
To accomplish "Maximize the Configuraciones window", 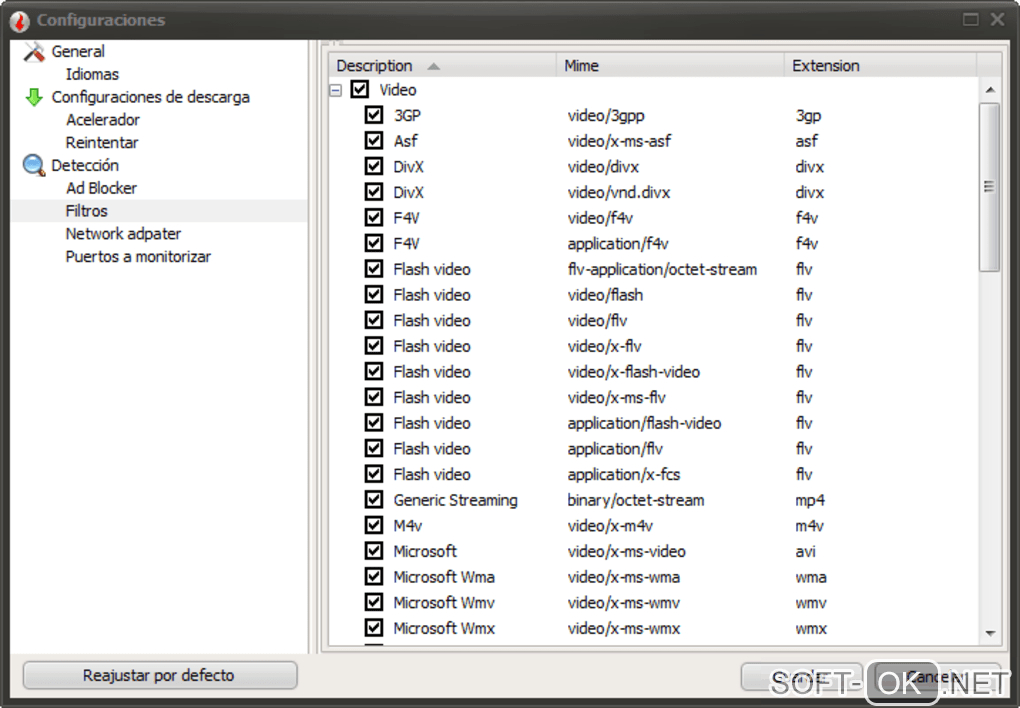I will 971,20.
